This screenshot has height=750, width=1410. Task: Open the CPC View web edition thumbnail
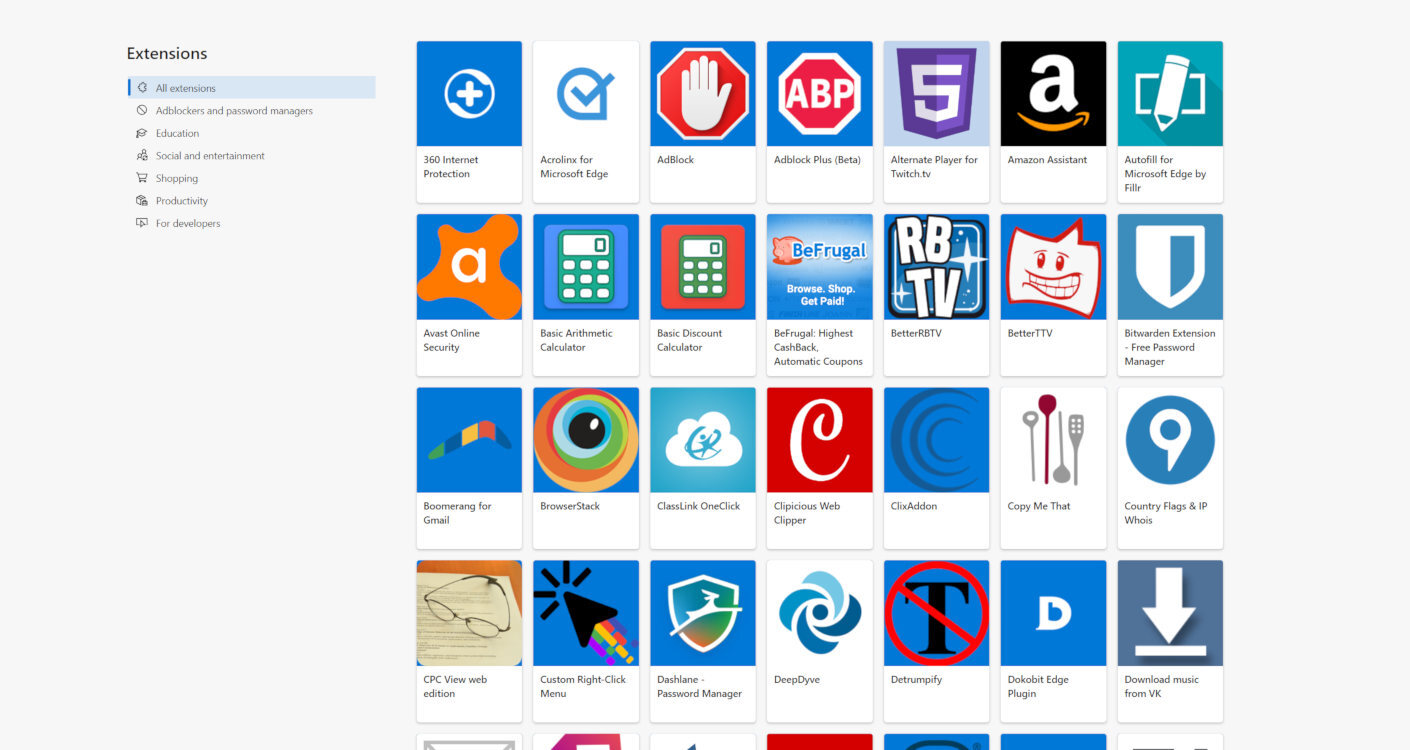pyautogui.click(x=469, y=613)
